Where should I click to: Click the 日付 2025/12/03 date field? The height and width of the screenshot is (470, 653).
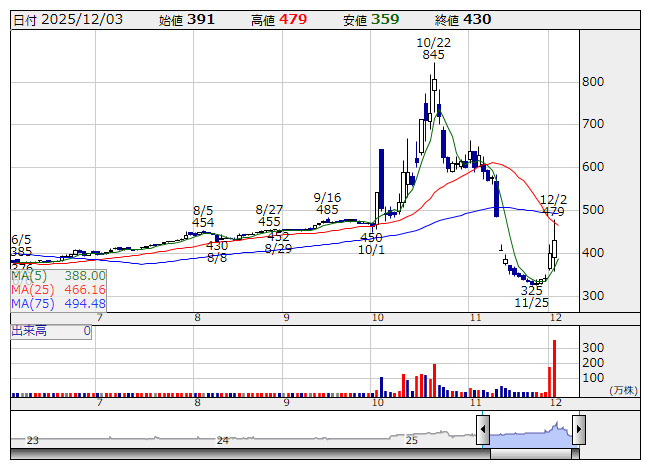pyautogui.click(x=67, y=19)
